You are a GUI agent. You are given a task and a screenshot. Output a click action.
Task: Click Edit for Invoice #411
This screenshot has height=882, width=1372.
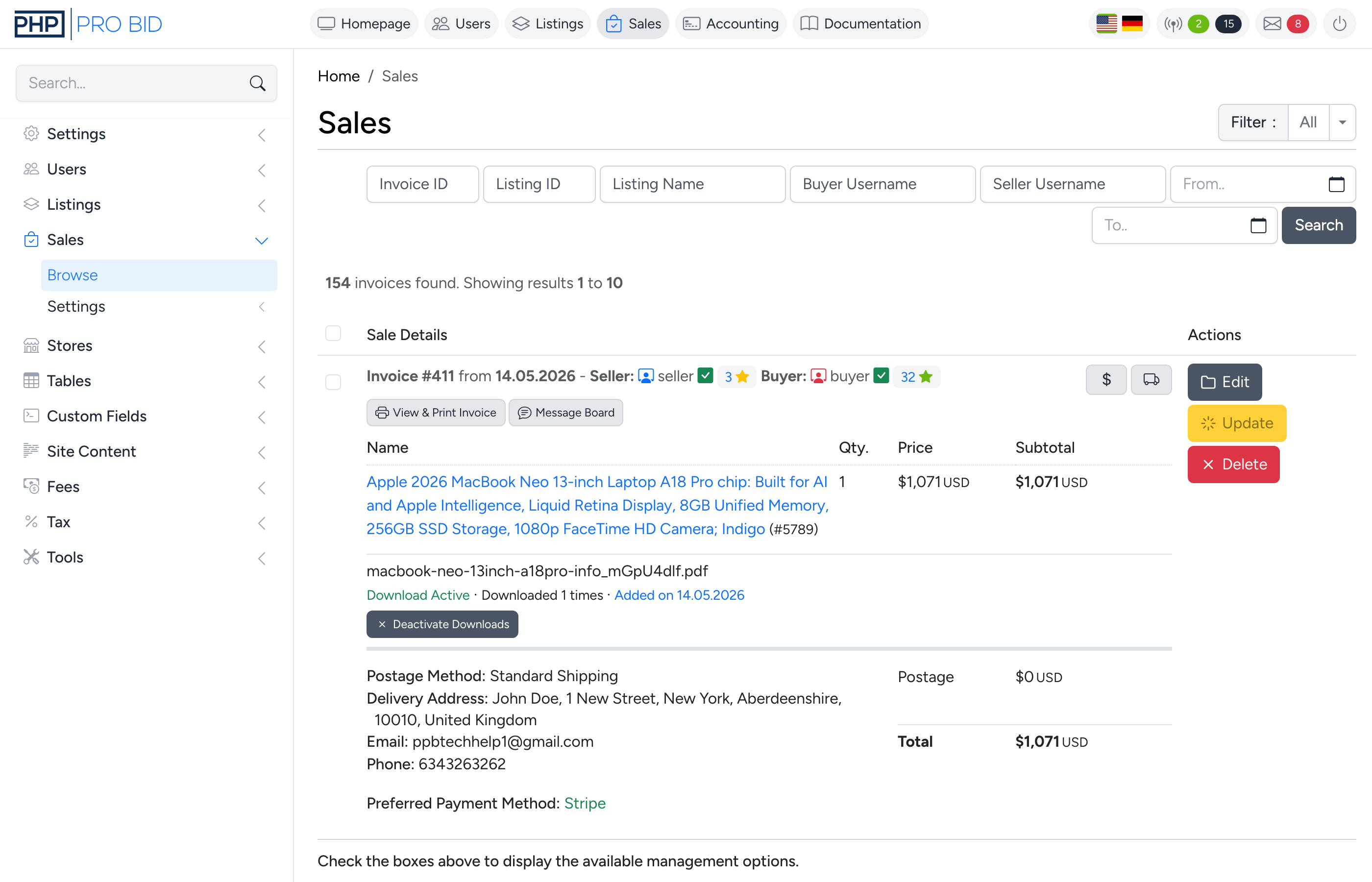[1224, 382]
